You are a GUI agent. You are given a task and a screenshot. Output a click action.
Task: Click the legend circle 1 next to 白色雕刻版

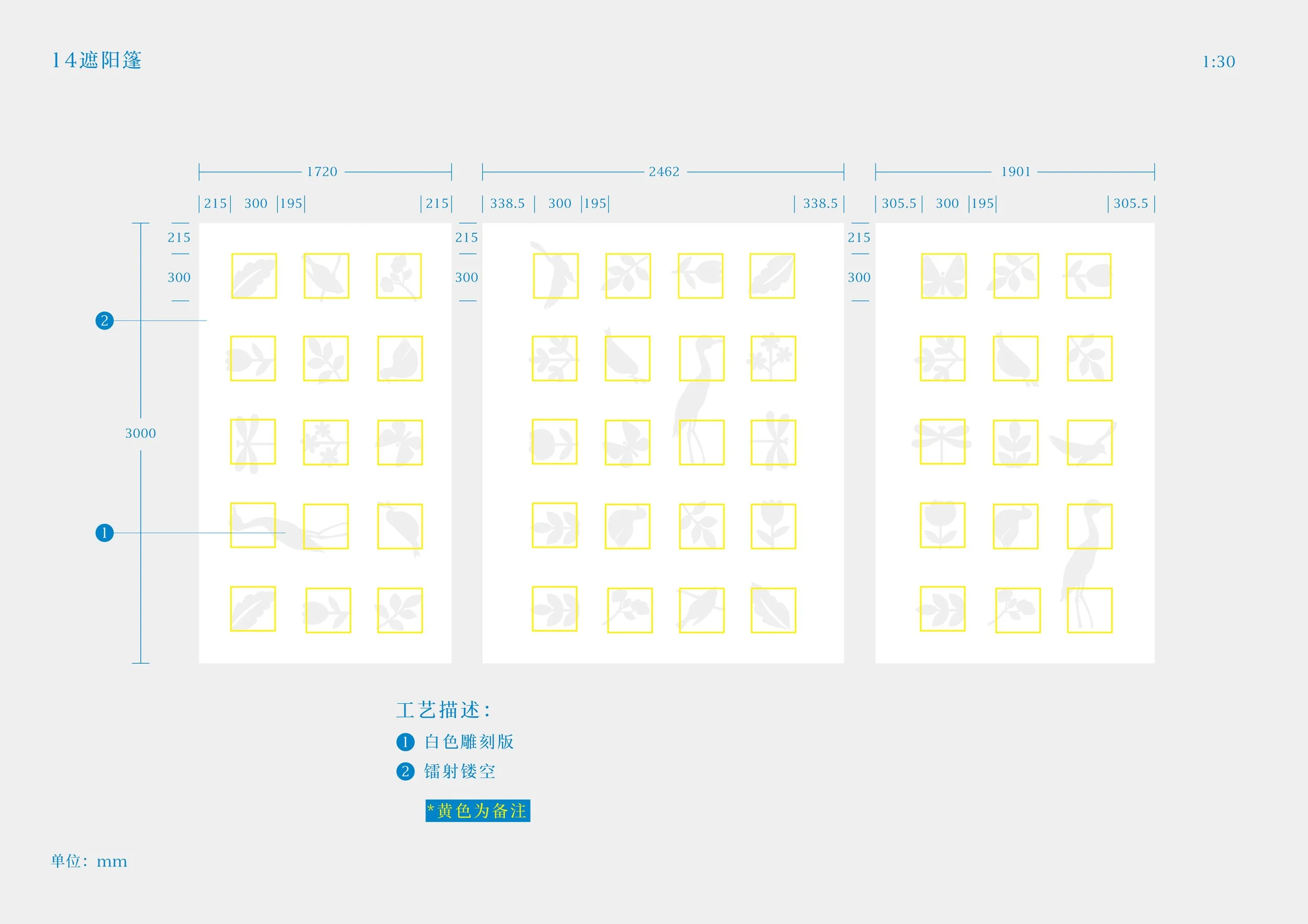point(405,742)
